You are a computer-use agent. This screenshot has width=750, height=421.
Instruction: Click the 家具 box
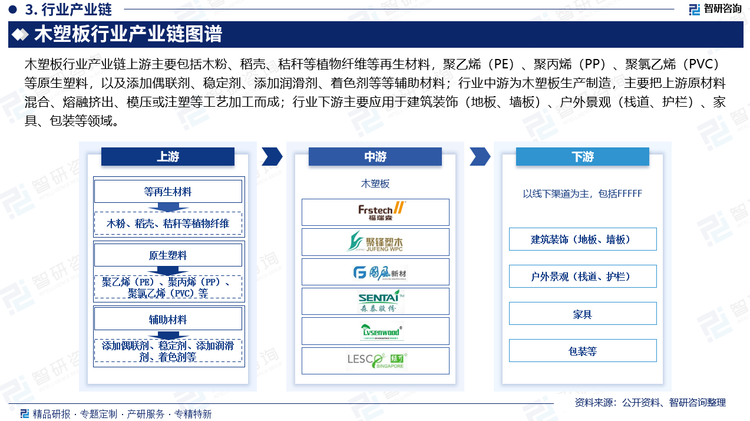coord(583,314)
